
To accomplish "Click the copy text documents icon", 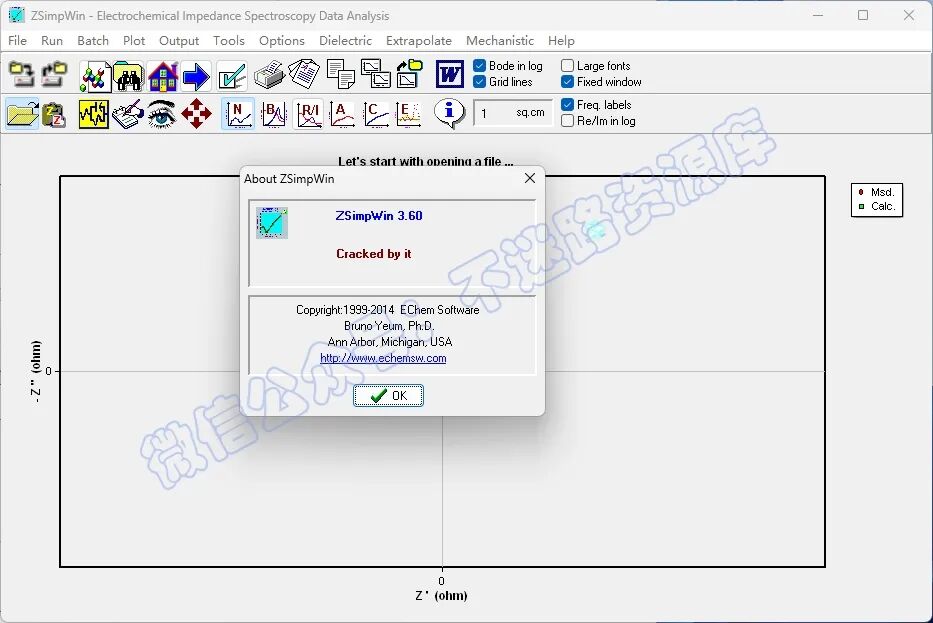I will [x=341, y=75].
